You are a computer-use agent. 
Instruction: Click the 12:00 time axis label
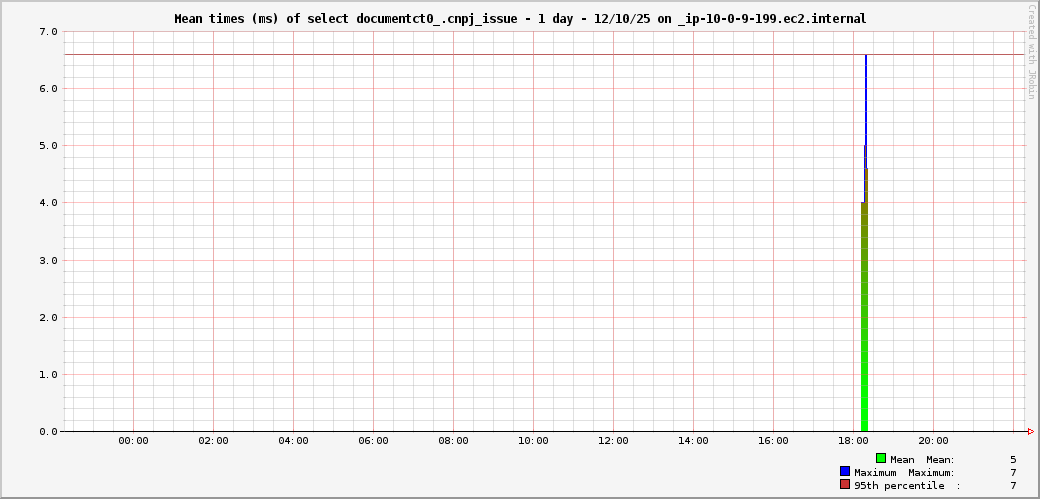click(613, 441)
